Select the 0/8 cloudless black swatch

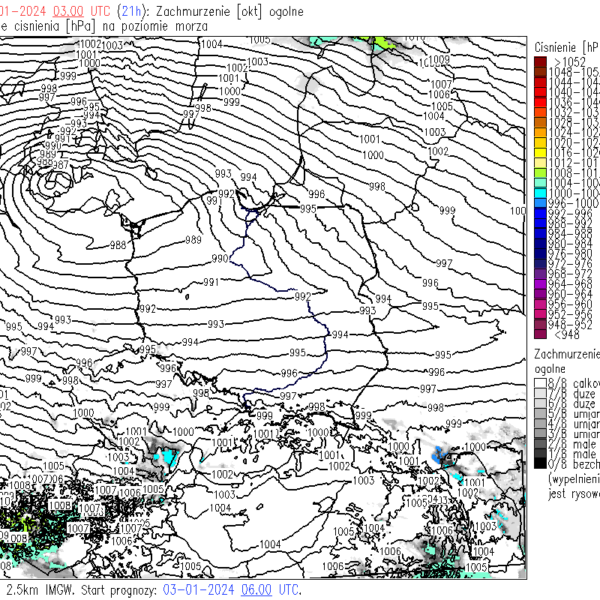(540, 464)
